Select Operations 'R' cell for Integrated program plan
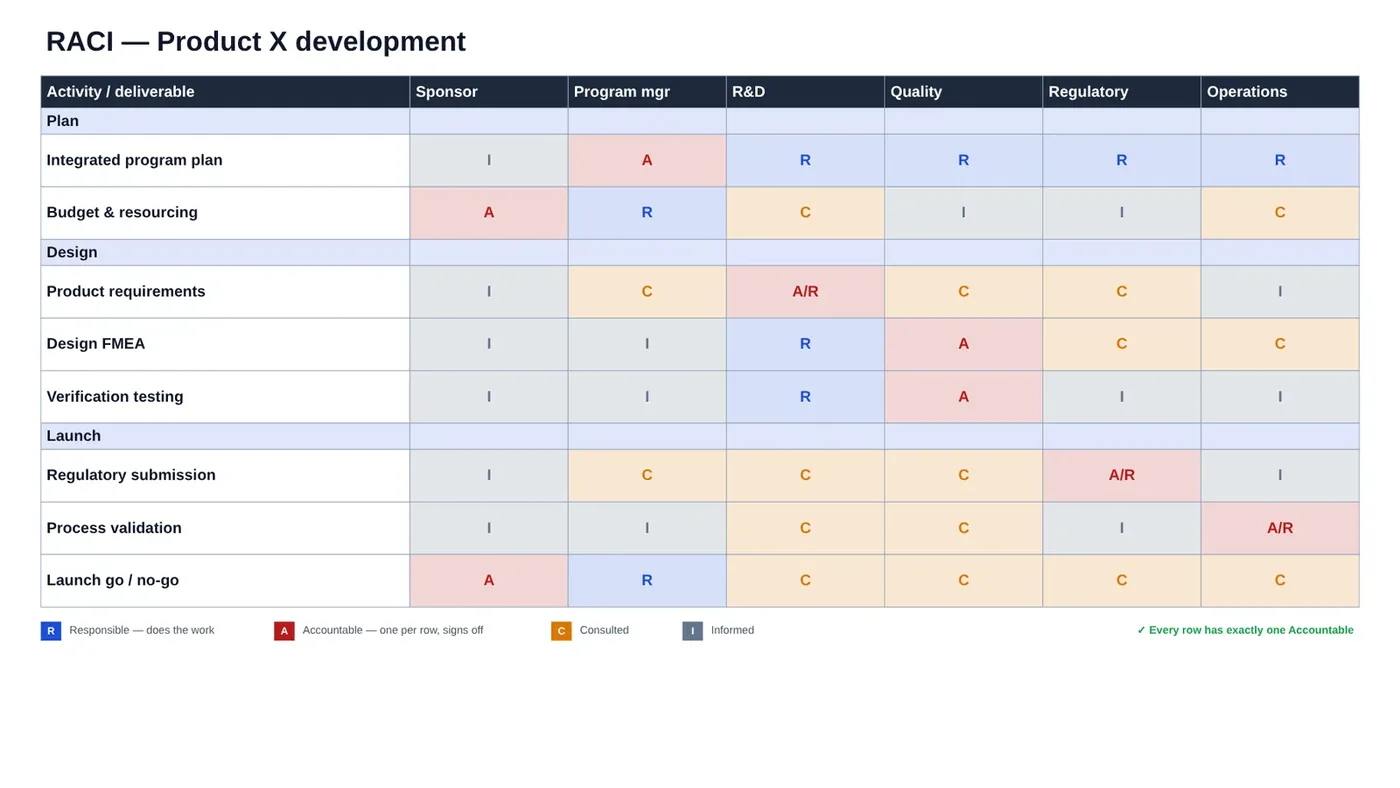 (x=1280, y=161)
